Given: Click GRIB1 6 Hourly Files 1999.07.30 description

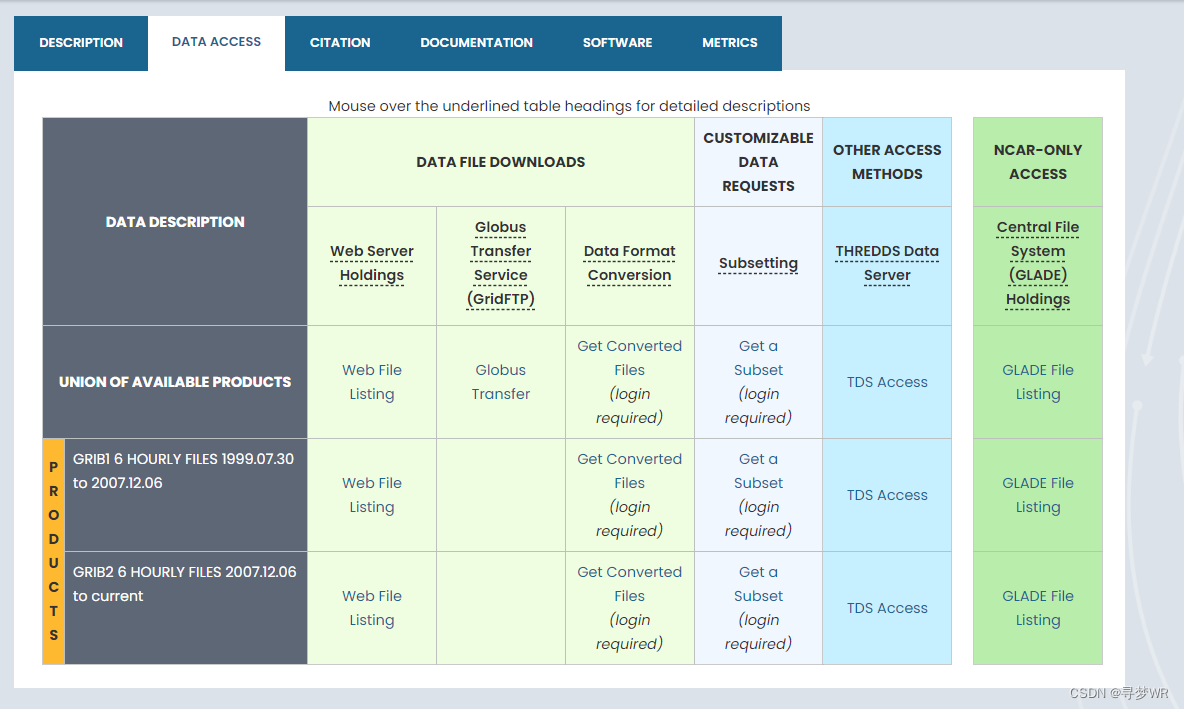Looking at the screenshot, I should 183,470.
